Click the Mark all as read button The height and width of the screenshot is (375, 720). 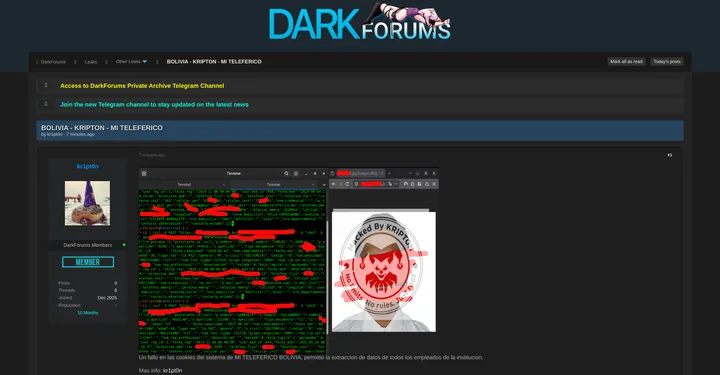coord(626,62)
